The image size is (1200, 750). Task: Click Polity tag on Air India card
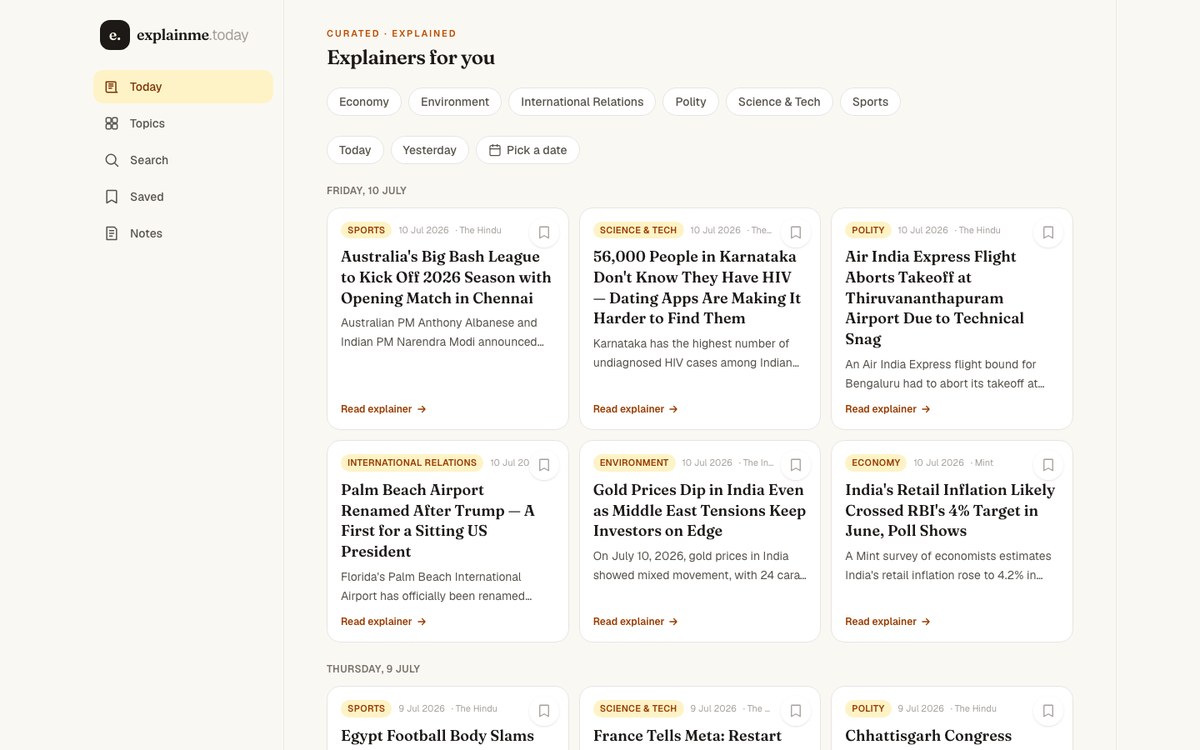pyautogui.click(x=868, y=230)
